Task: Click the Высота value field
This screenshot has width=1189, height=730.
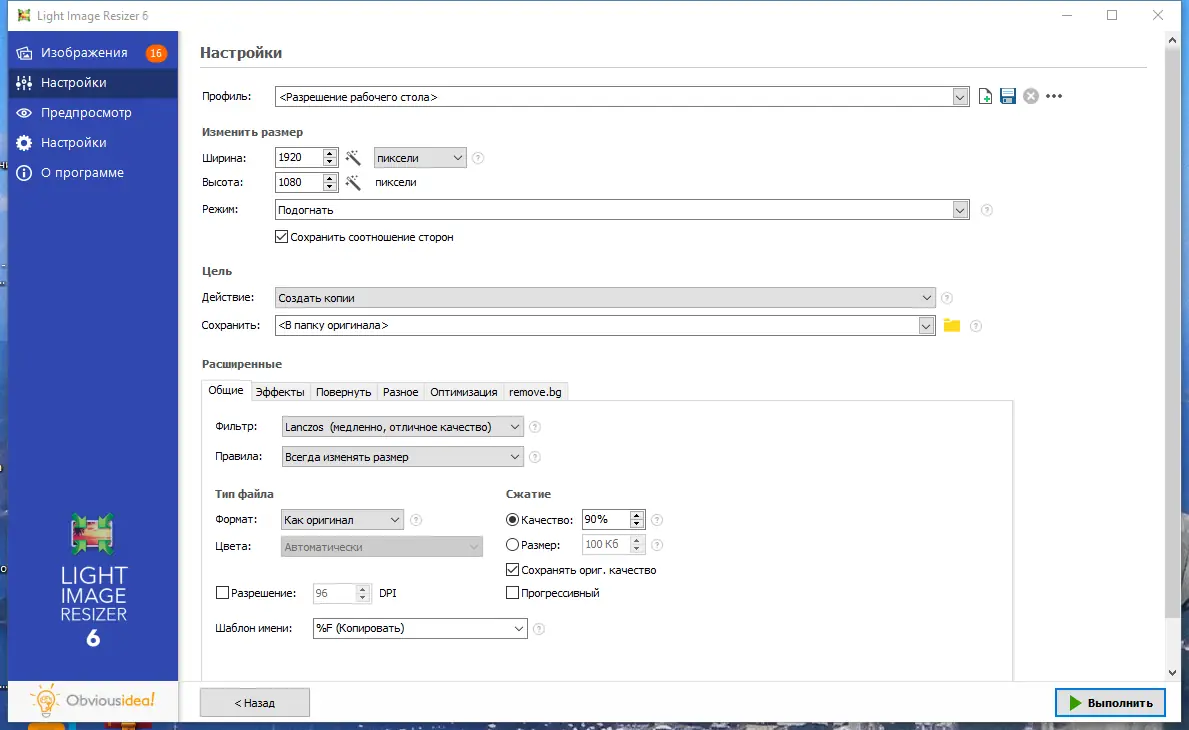Action: point(299,182)
